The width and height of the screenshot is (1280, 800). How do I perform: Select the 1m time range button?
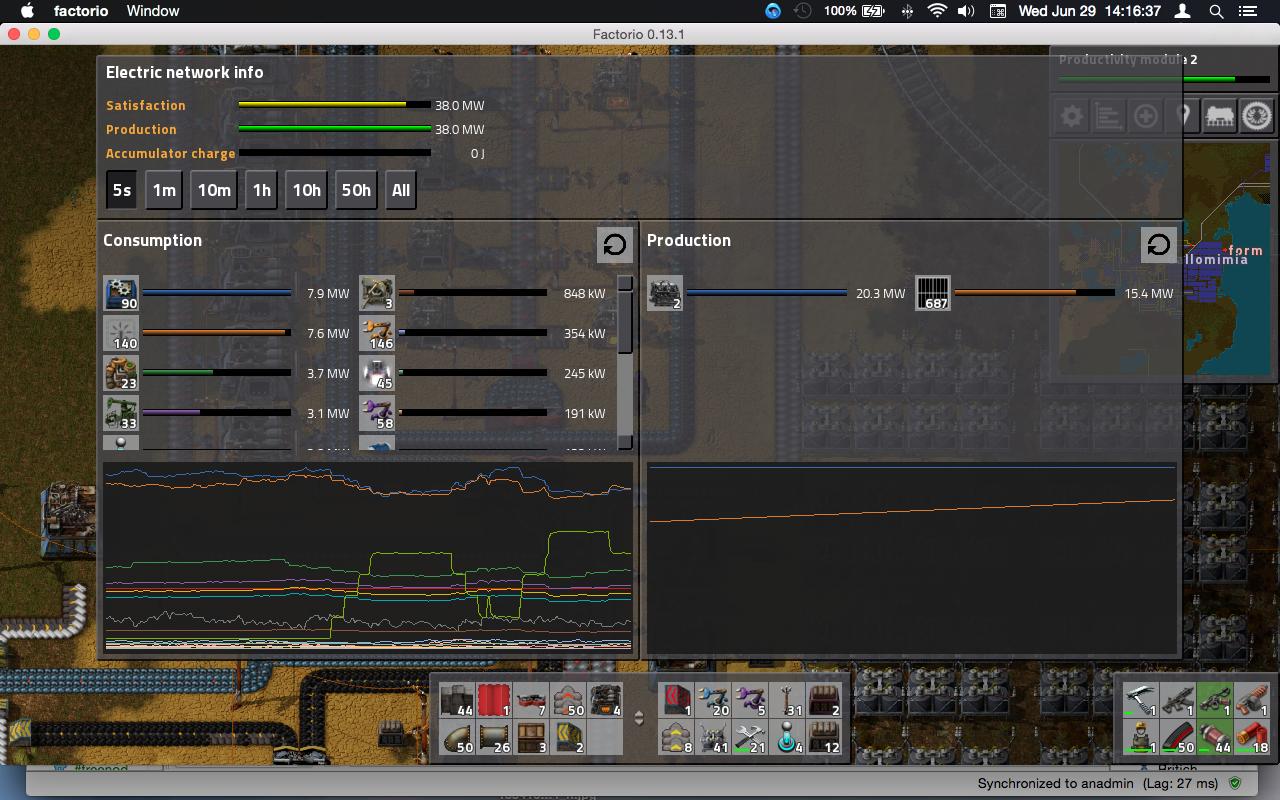164,190
